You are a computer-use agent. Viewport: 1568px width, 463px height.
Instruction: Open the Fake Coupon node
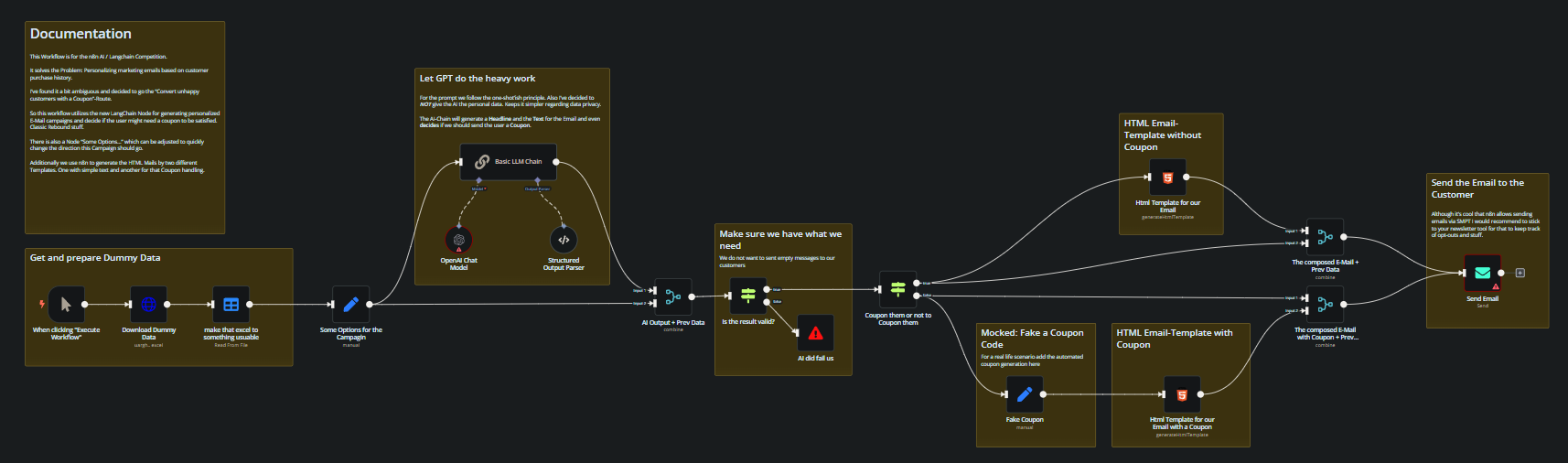point(1025,394)
